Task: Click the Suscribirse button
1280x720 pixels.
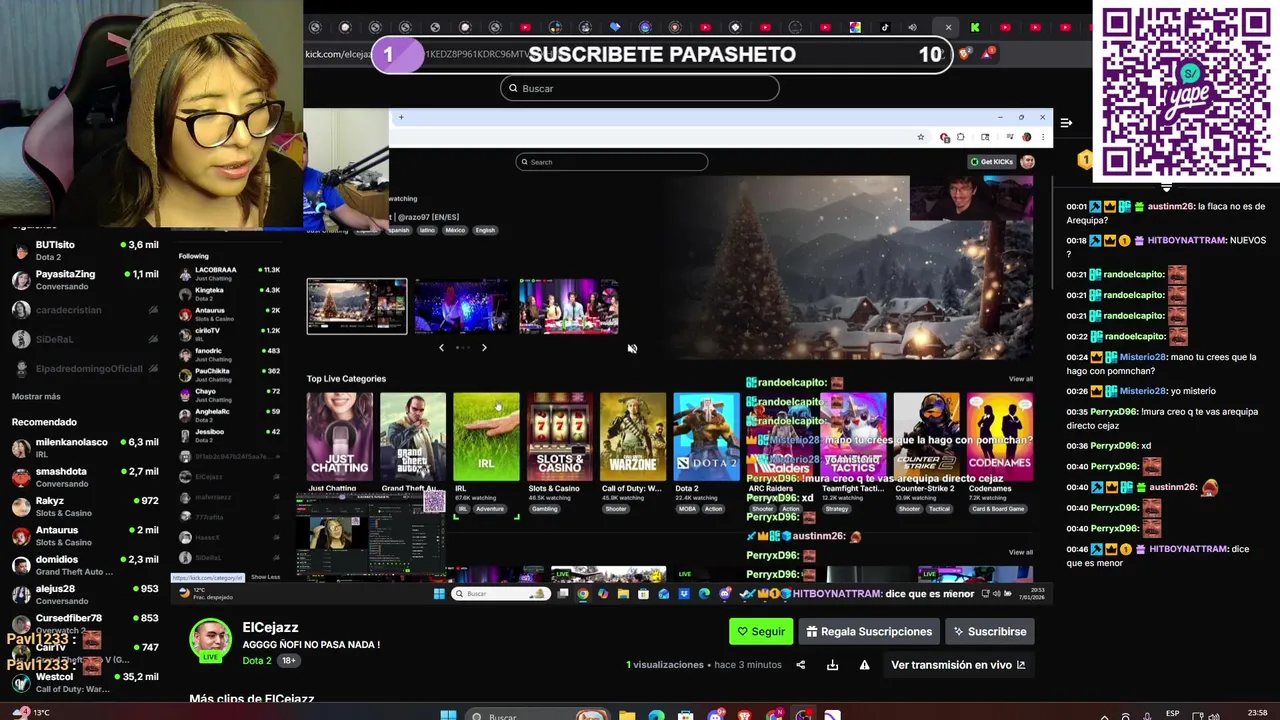Action: point(990,631)
